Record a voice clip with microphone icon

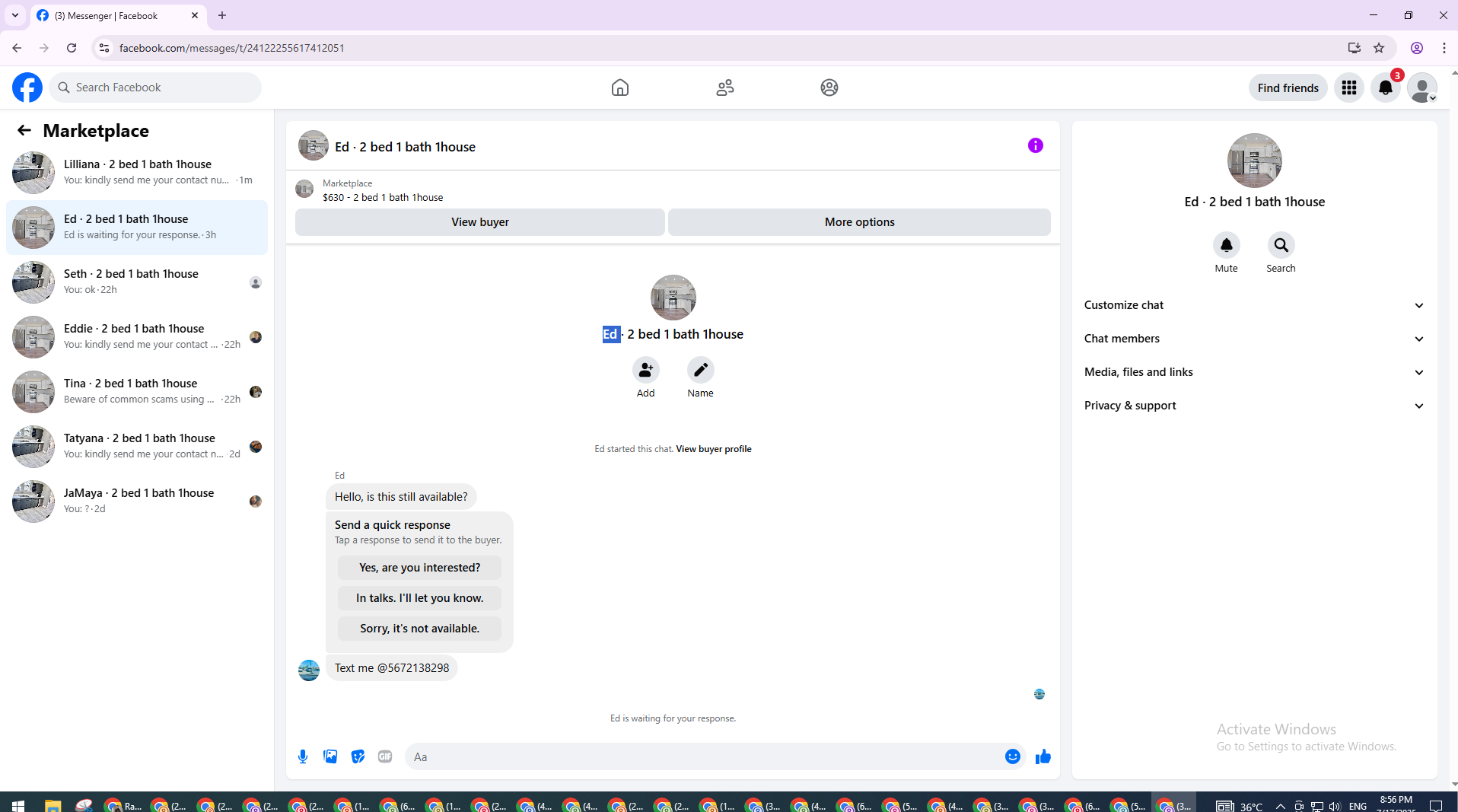click(x=303, y=756)
